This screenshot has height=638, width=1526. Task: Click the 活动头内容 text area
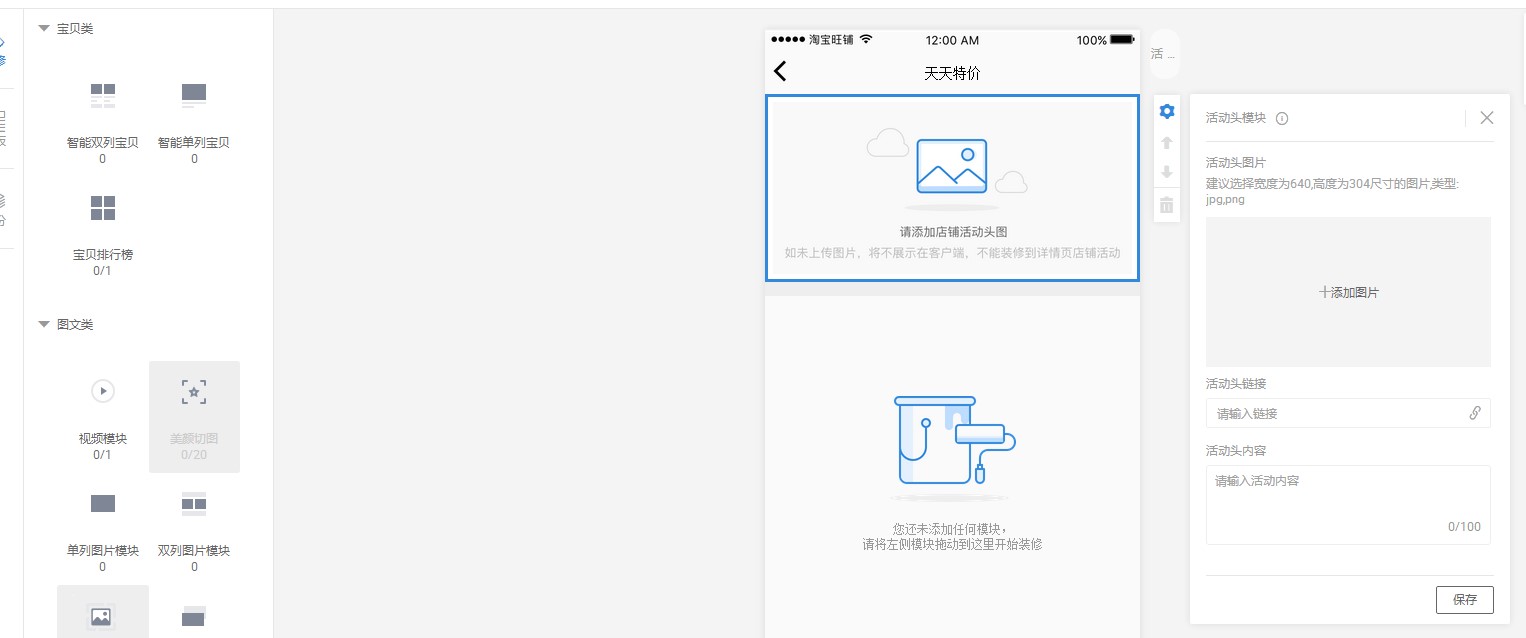(1347, 504)
